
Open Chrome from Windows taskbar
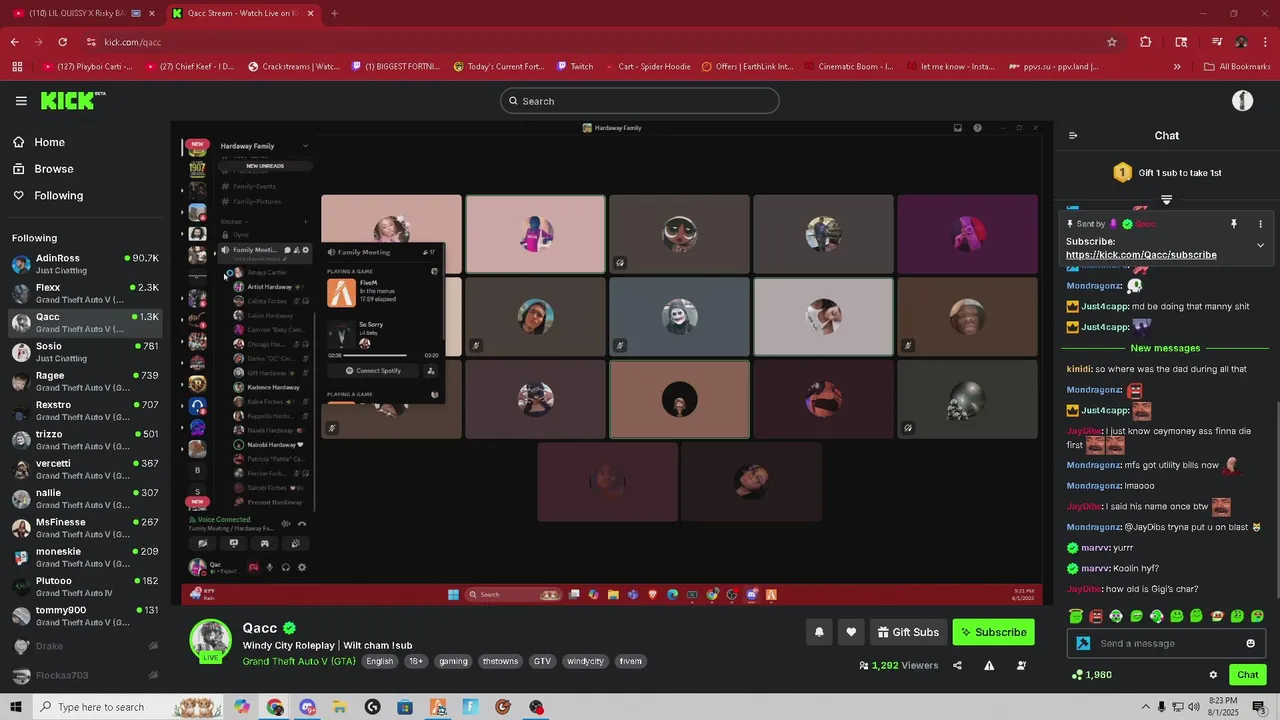coord(275,707)
